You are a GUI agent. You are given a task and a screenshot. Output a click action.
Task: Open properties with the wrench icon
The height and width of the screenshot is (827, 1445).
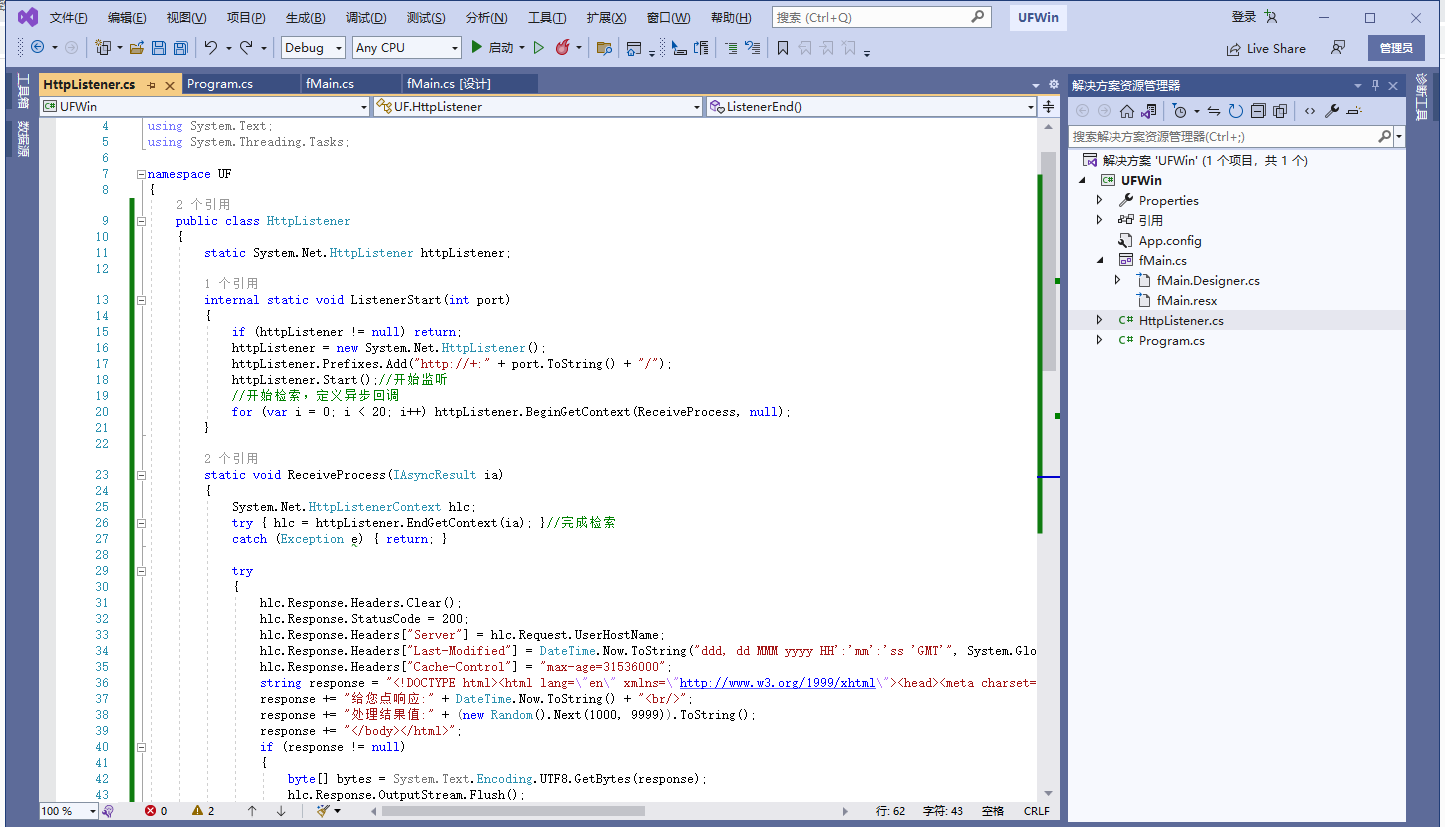(x=1333, y=111)
